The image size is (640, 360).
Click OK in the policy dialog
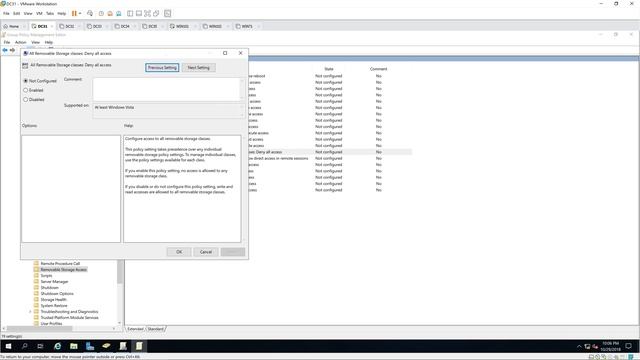pos(179,252)
